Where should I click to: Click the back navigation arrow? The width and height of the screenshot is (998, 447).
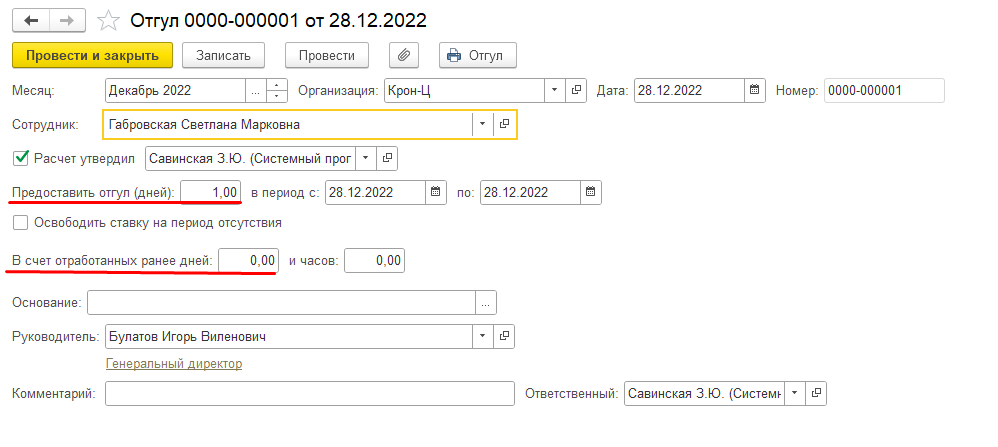click(30, 19)
